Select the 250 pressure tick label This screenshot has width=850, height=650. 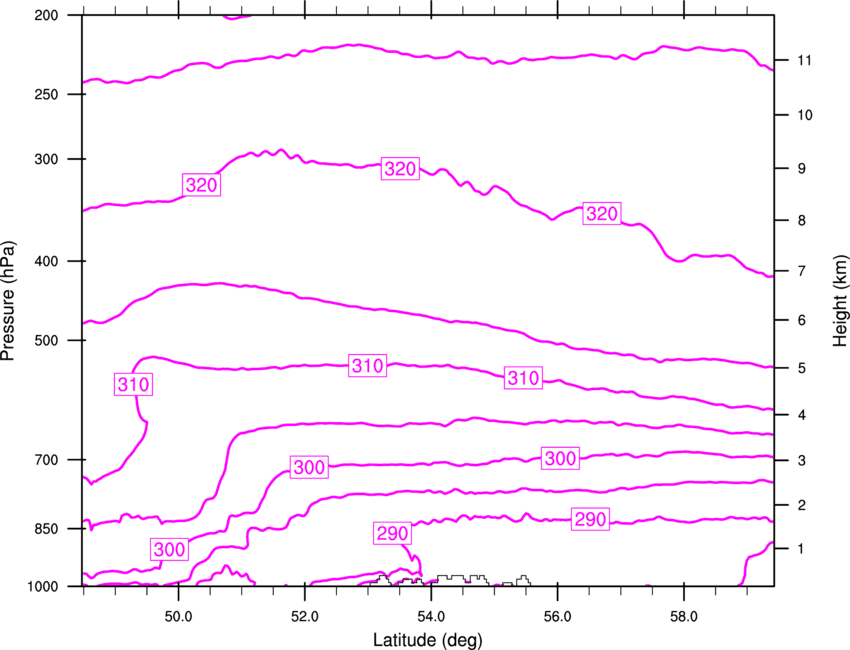(46, 94)
